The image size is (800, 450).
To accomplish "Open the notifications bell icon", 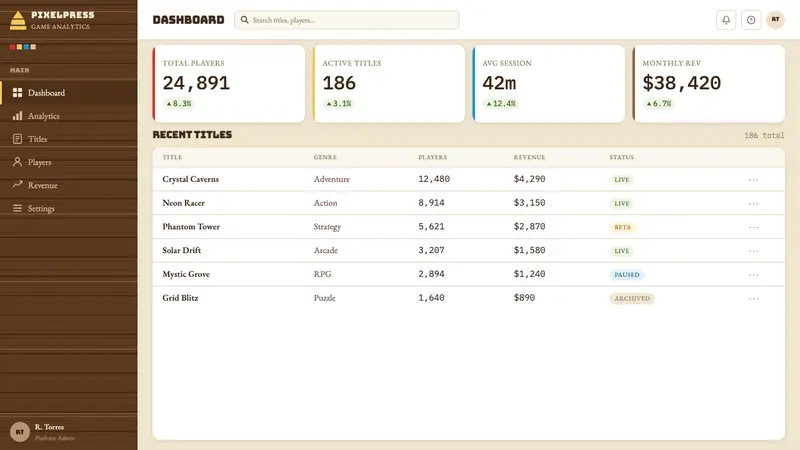I will (x=726, y=20).
